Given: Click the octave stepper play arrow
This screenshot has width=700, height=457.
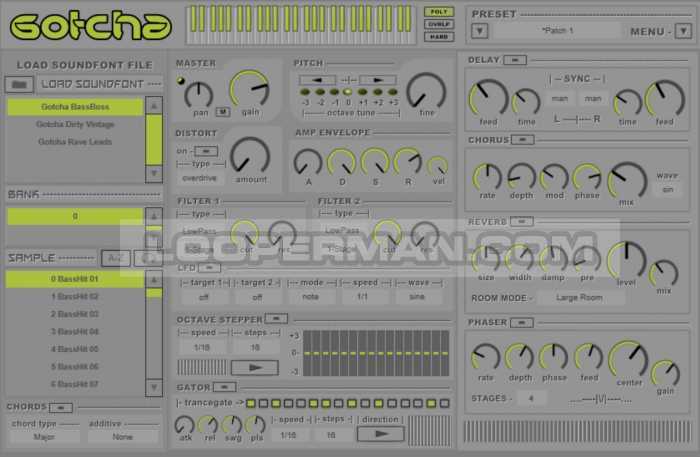Looking at the screenshot, I should coord(255,368).
